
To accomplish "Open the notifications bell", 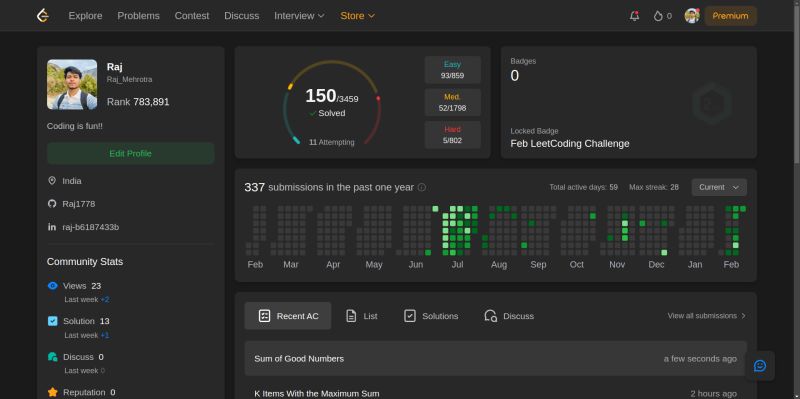I will tap(634, 16).
